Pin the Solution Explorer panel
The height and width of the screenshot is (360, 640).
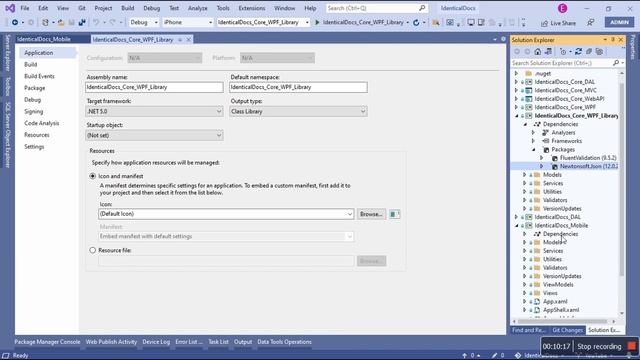pos(613,40)
